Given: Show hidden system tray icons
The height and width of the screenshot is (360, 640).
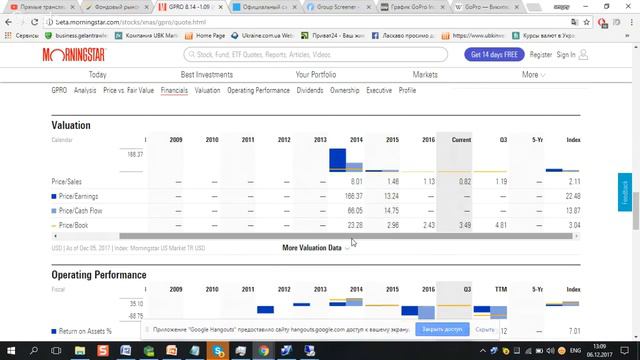Looking at the screenshot, I should [482, 351].
